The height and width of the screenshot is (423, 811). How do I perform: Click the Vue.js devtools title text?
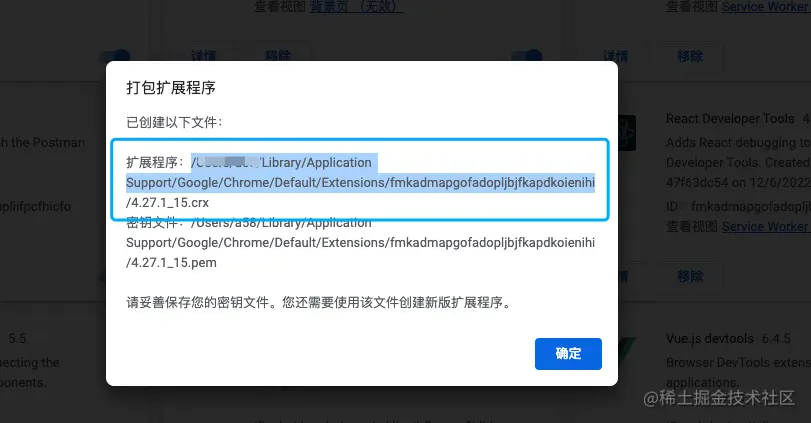pos(710,339)
